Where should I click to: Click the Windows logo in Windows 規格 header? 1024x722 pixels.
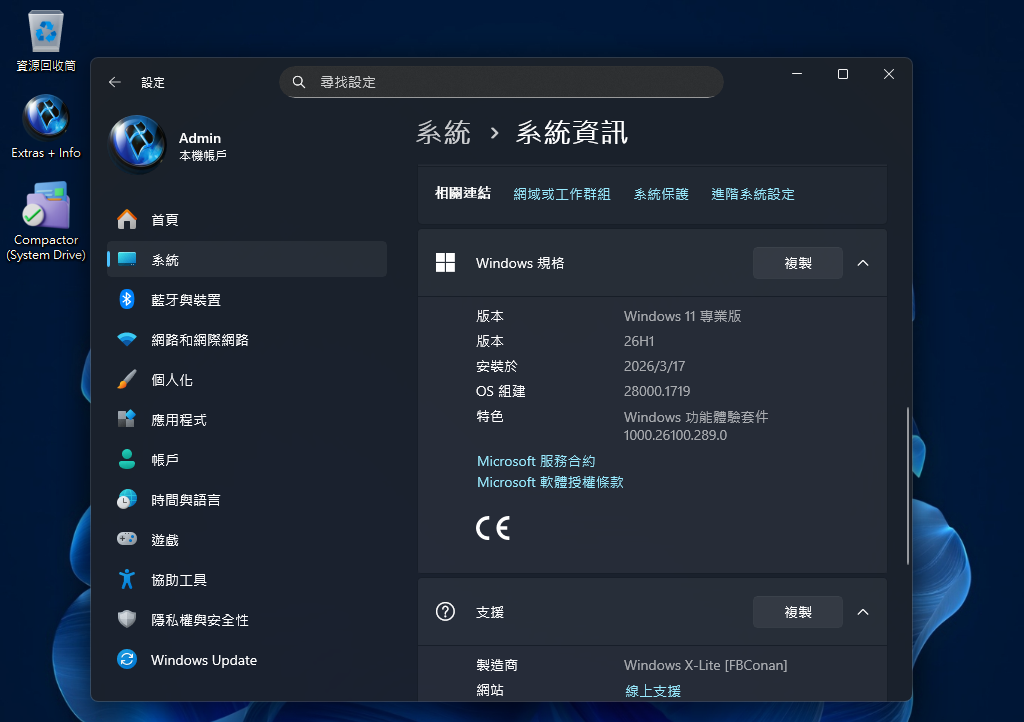[445, 263]
